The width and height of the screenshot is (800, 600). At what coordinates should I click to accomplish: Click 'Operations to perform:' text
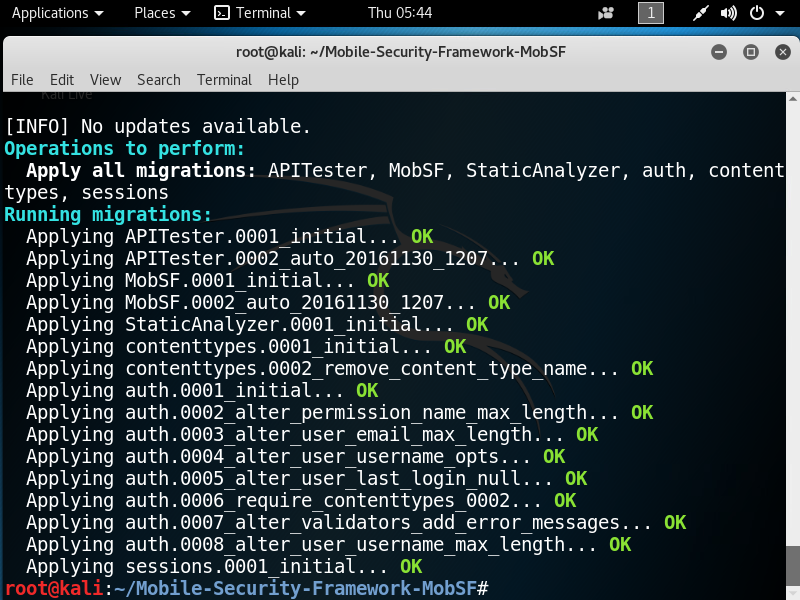[x=124, y=148]
